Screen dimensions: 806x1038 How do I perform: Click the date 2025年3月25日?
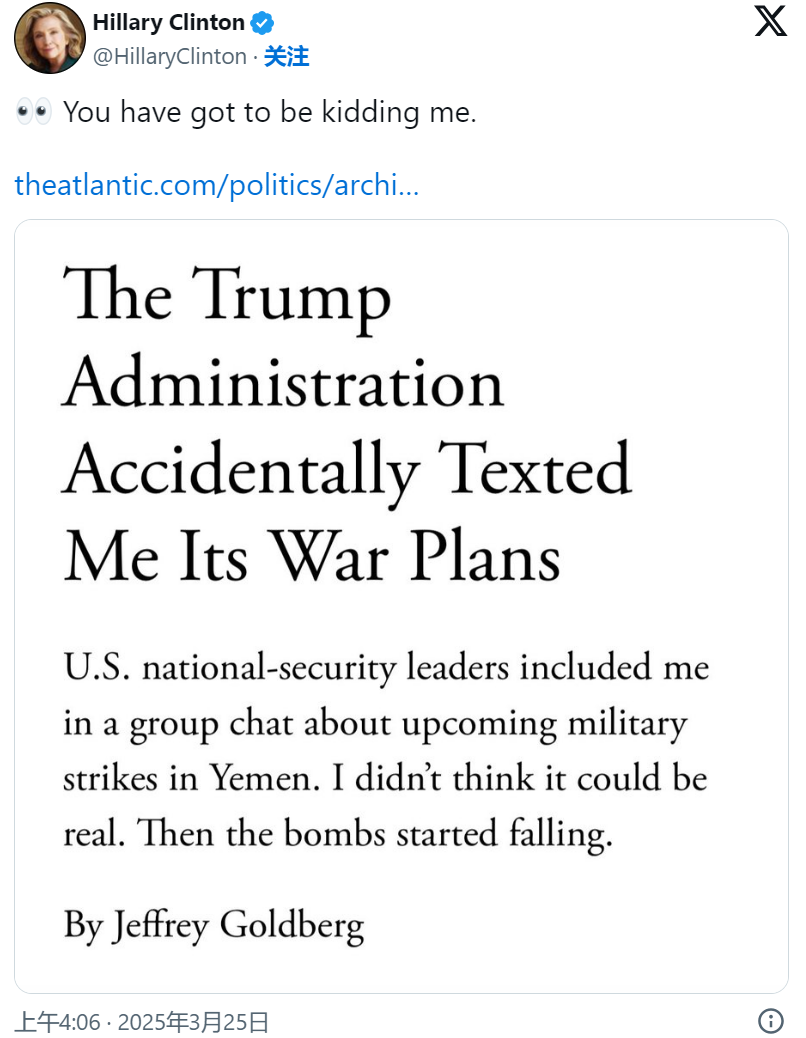(x=193, y=1021)
